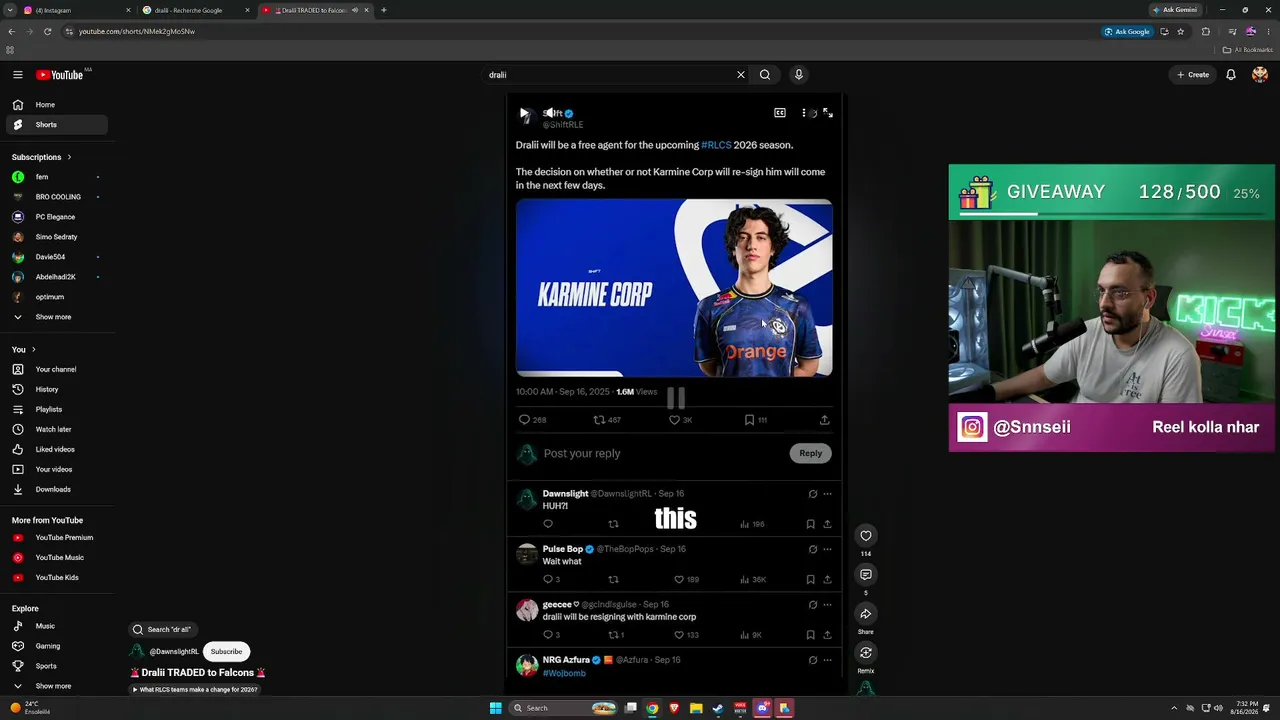The height and width of the screenshot is (720, 1280).
Task: Open the Davie504 subscription
Action: 56,257
